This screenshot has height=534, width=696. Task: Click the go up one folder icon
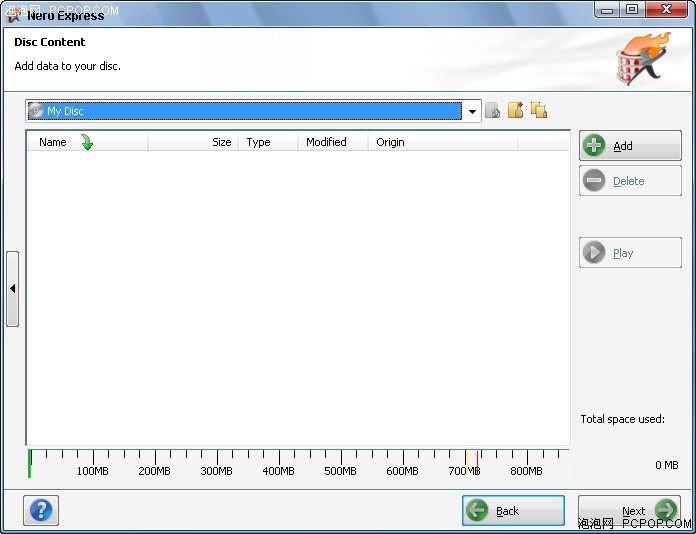[x=493, y=111]
